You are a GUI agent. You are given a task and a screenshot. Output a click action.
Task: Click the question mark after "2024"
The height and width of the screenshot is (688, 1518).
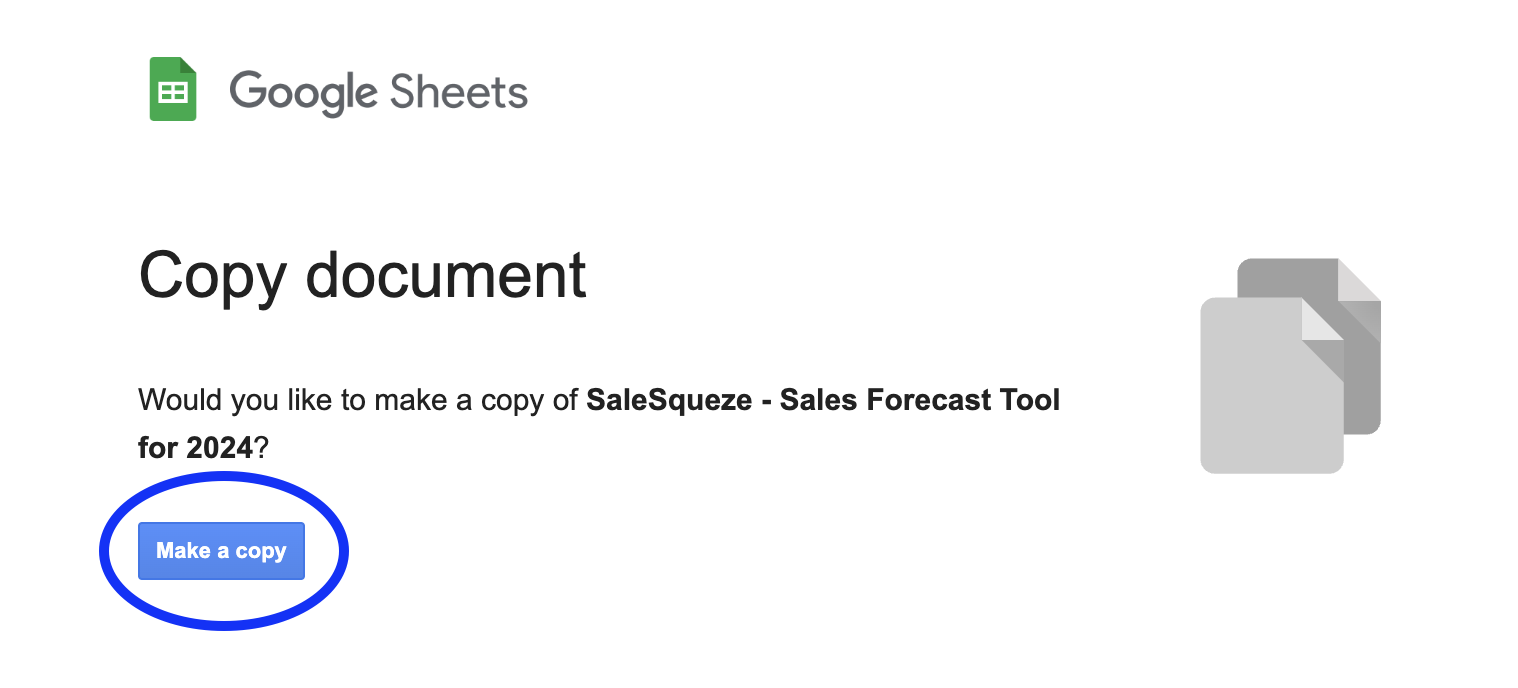click(x=262, y=448)
